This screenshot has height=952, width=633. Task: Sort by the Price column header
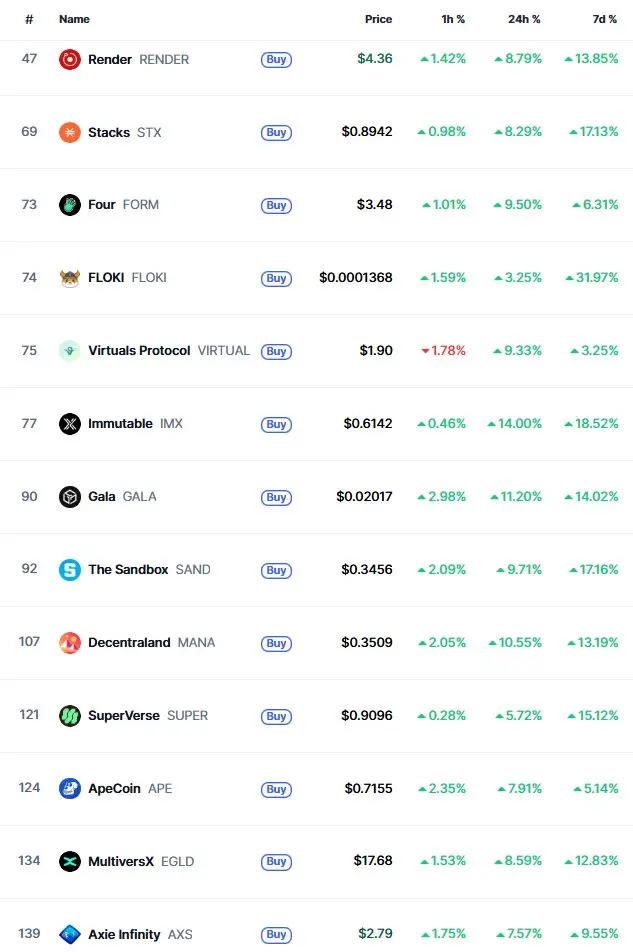pos(378,19)
